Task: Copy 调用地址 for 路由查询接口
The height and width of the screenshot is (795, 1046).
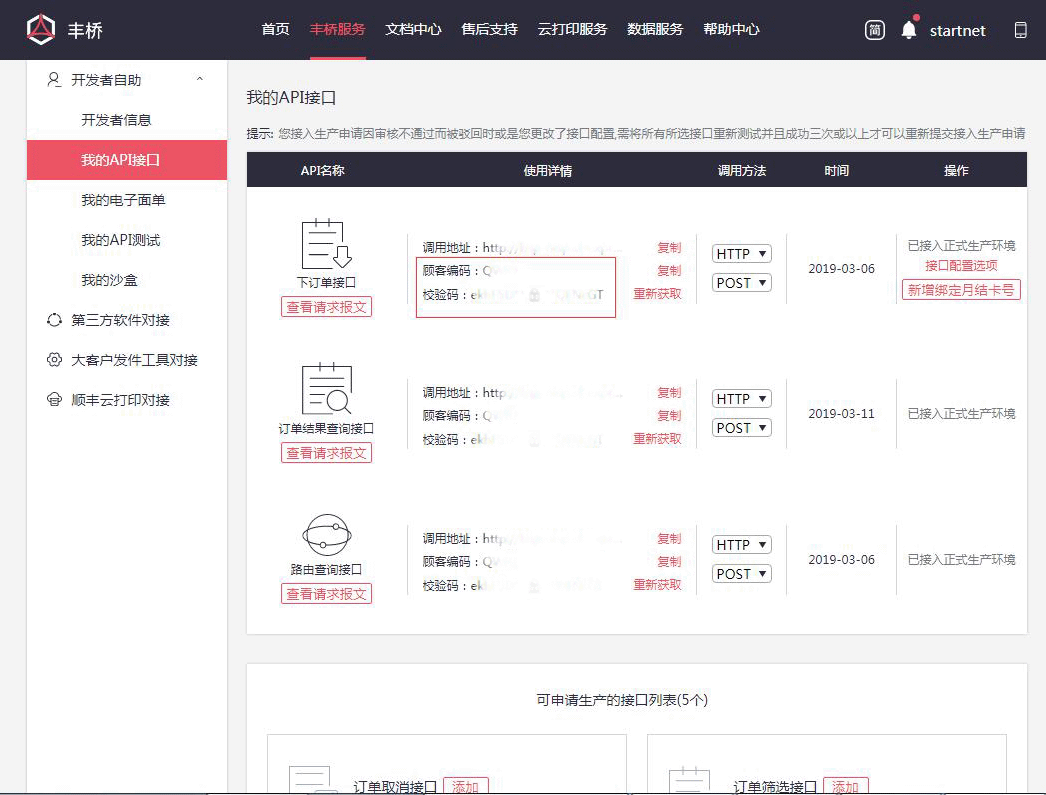Action: pos(669,539)
